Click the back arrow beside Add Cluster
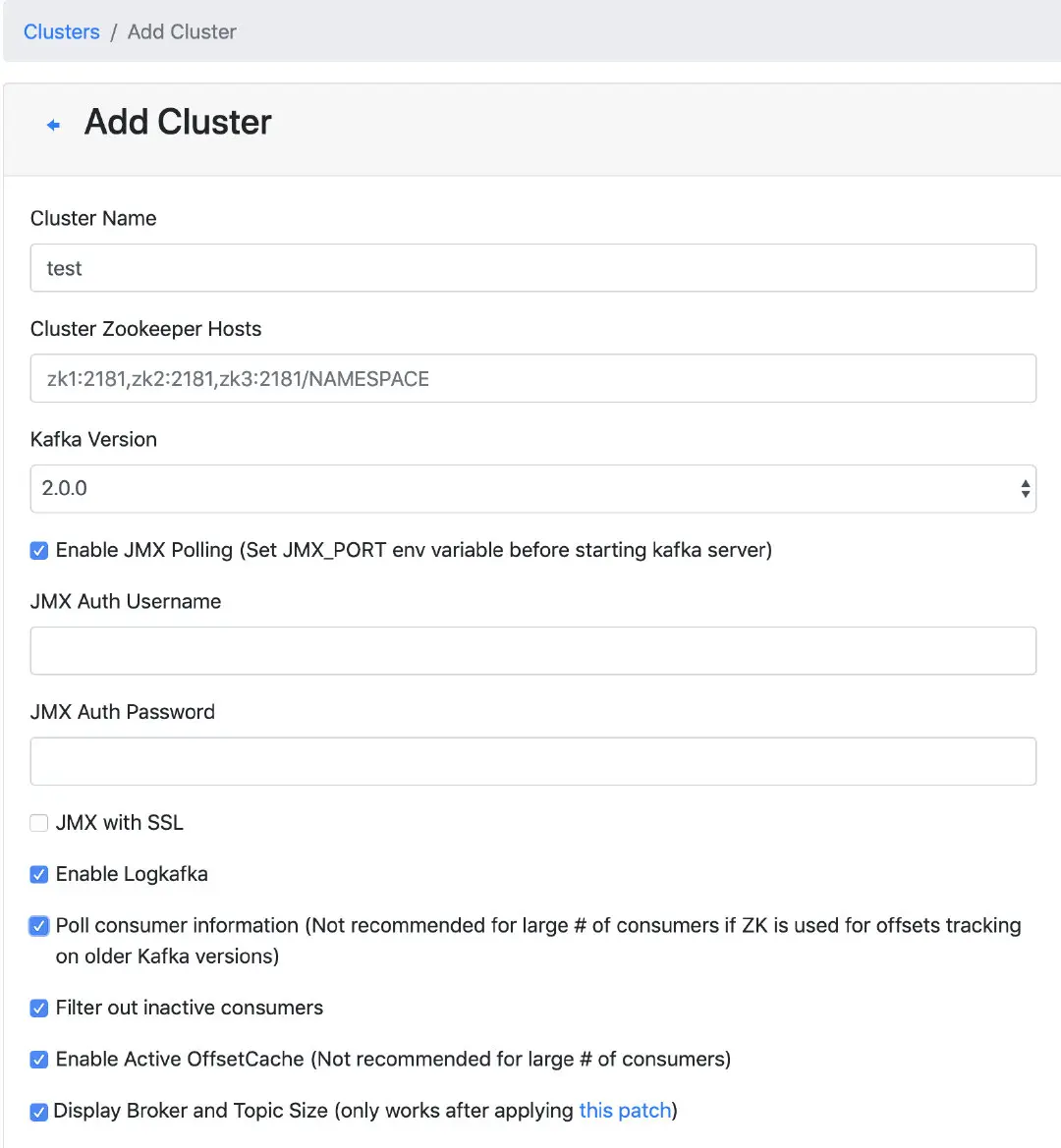1061x1148 pixels. coord(54,125)
